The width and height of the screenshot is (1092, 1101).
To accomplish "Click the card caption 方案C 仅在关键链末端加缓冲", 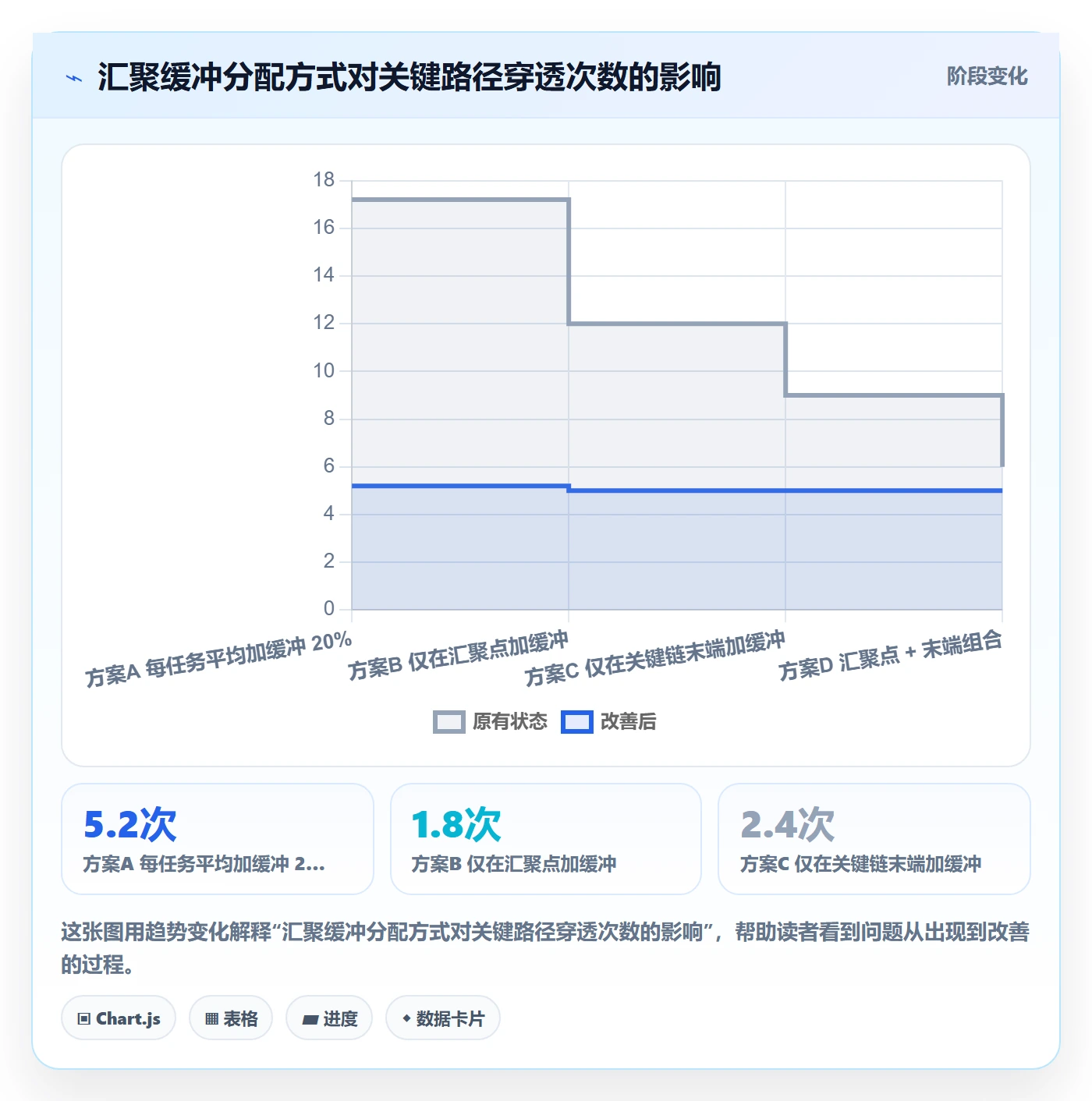I will 861,864.
